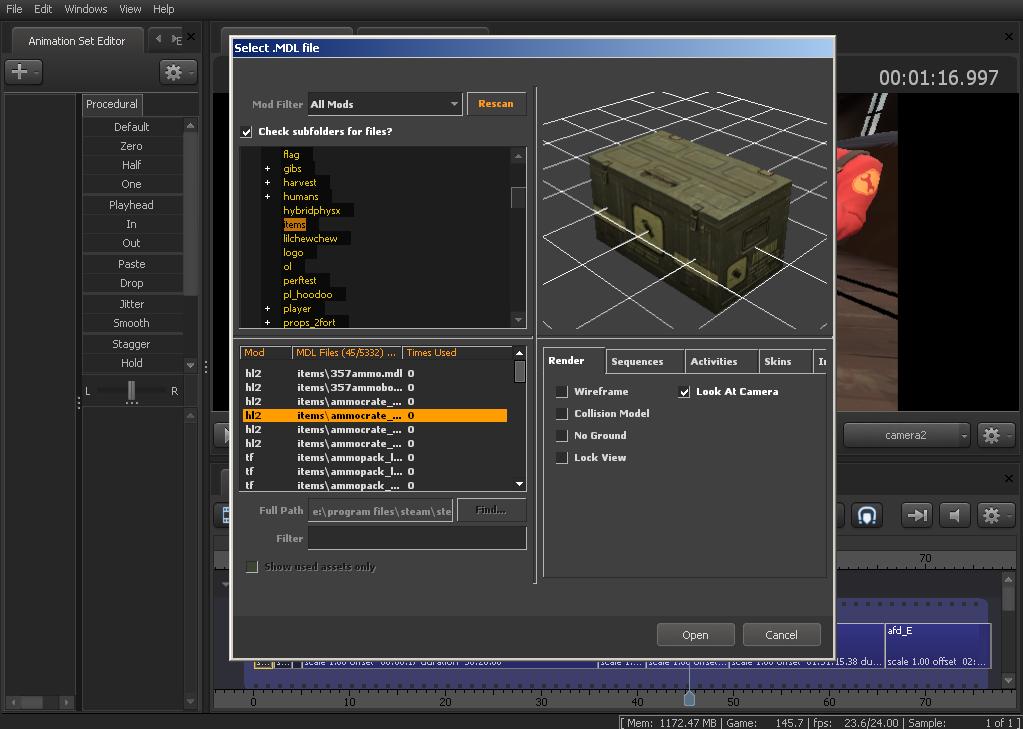1023x729 pixels.
Task: Click the L/R balance slider handle
Action: pos(131,390)
